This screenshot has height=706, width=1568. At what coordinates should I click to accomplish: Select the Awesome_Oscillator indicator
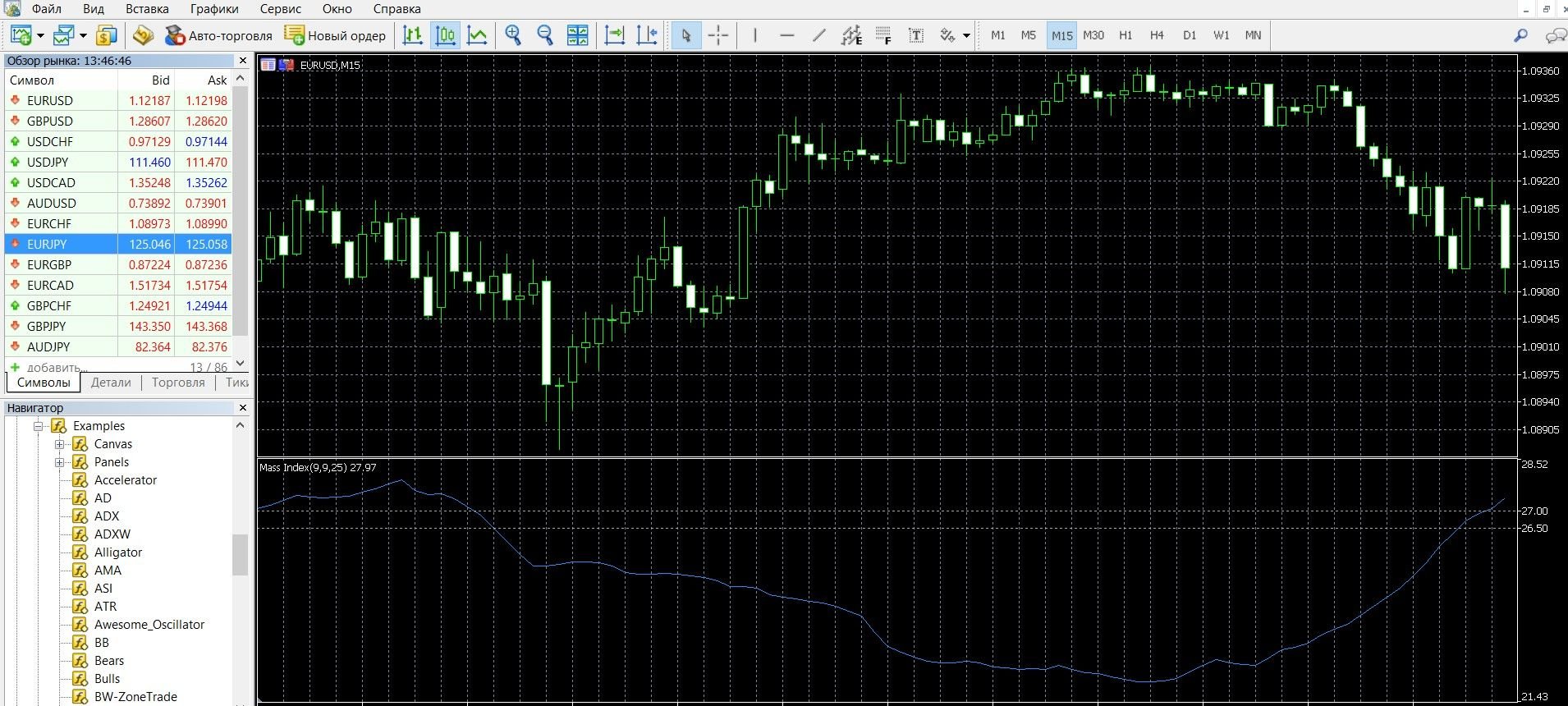coord(149,625)
